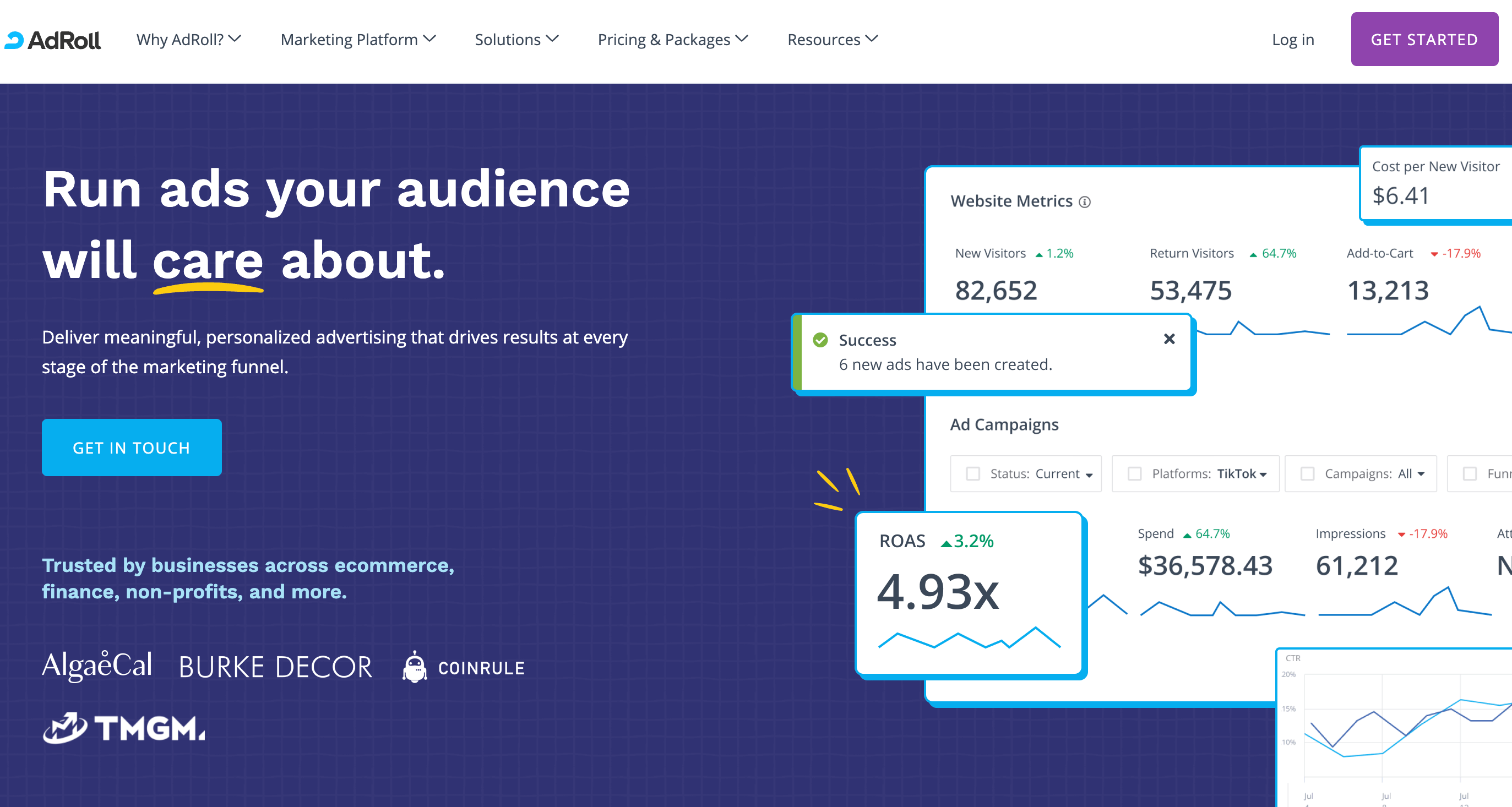Click the Return Visitors 64.7% up indicator

click(x=1273, y=254)
